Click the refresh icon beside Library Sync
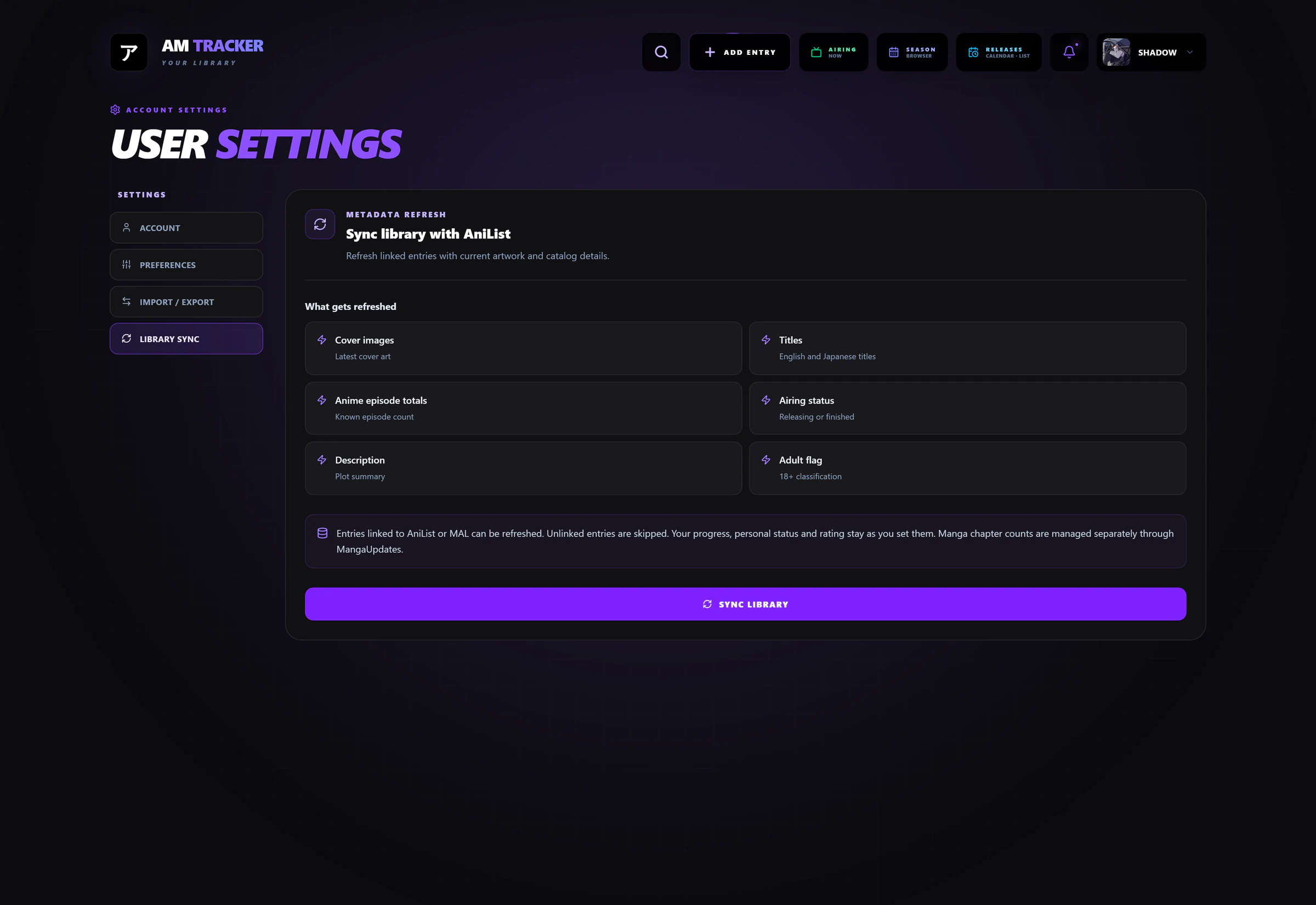Screen dimensions: 1316x905 point(126,338)
